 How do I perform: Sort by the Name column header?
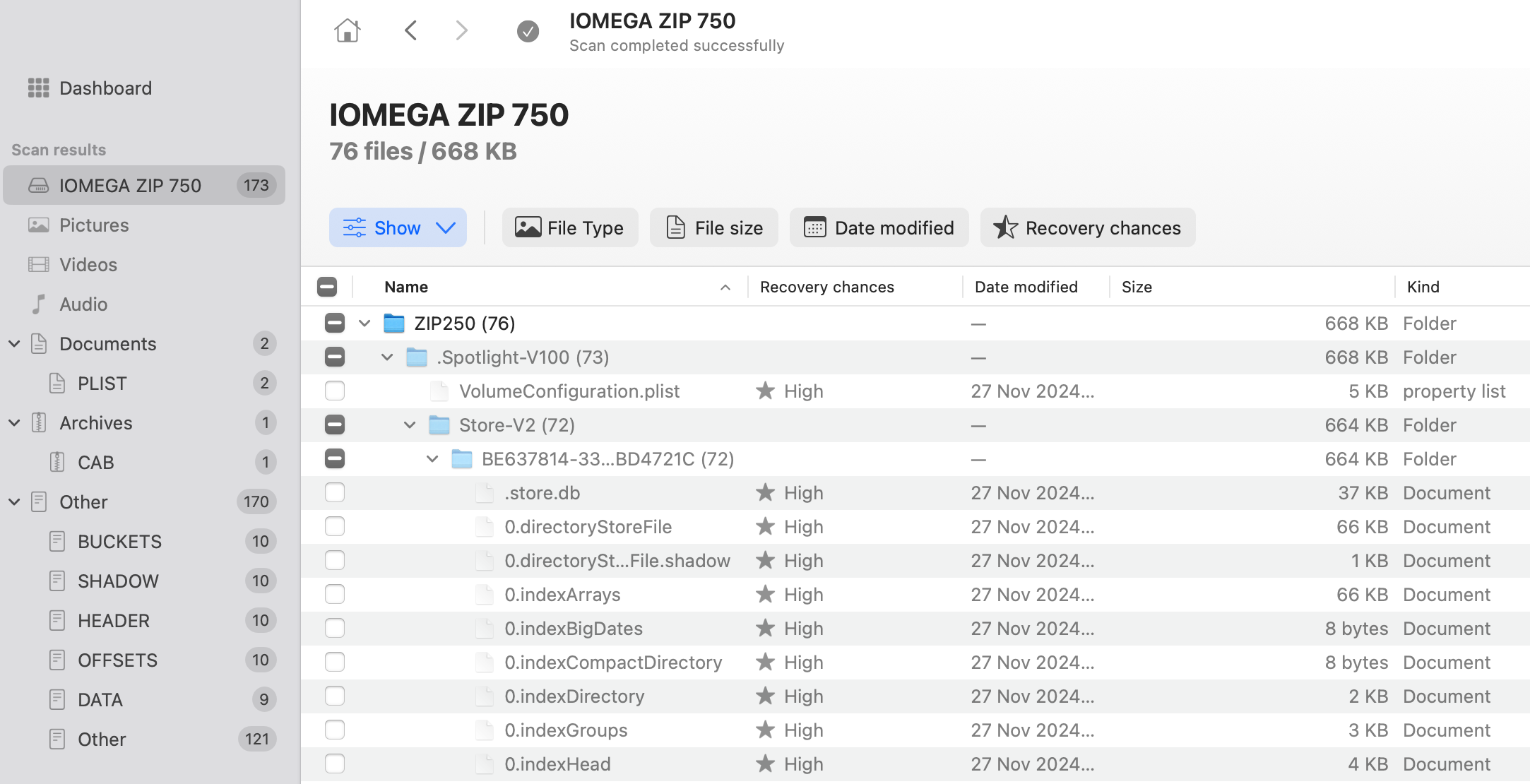[406, 287]
